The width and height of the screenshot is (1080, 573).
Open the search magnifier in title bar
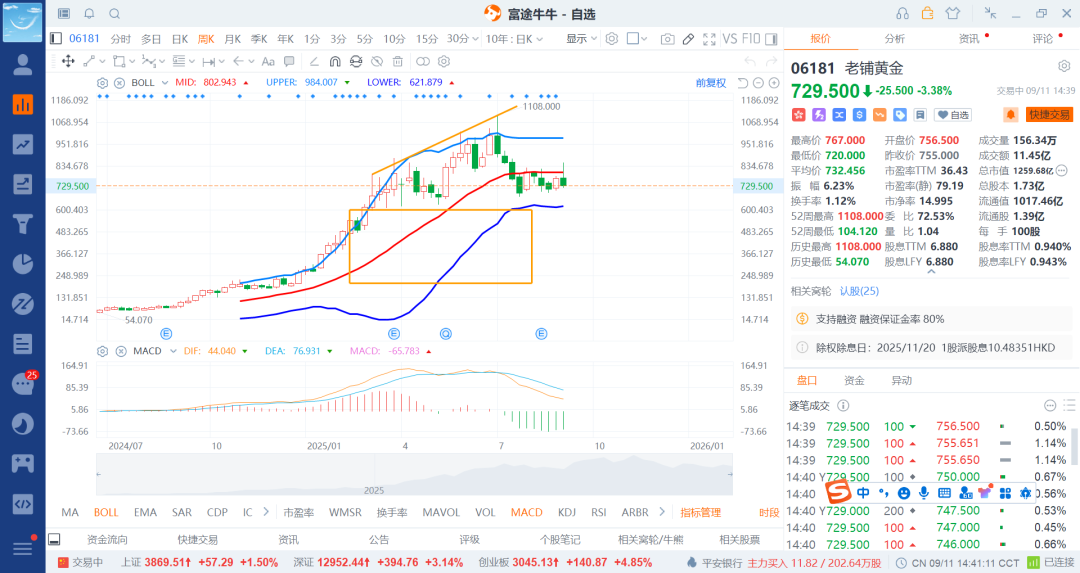[114, 14]
